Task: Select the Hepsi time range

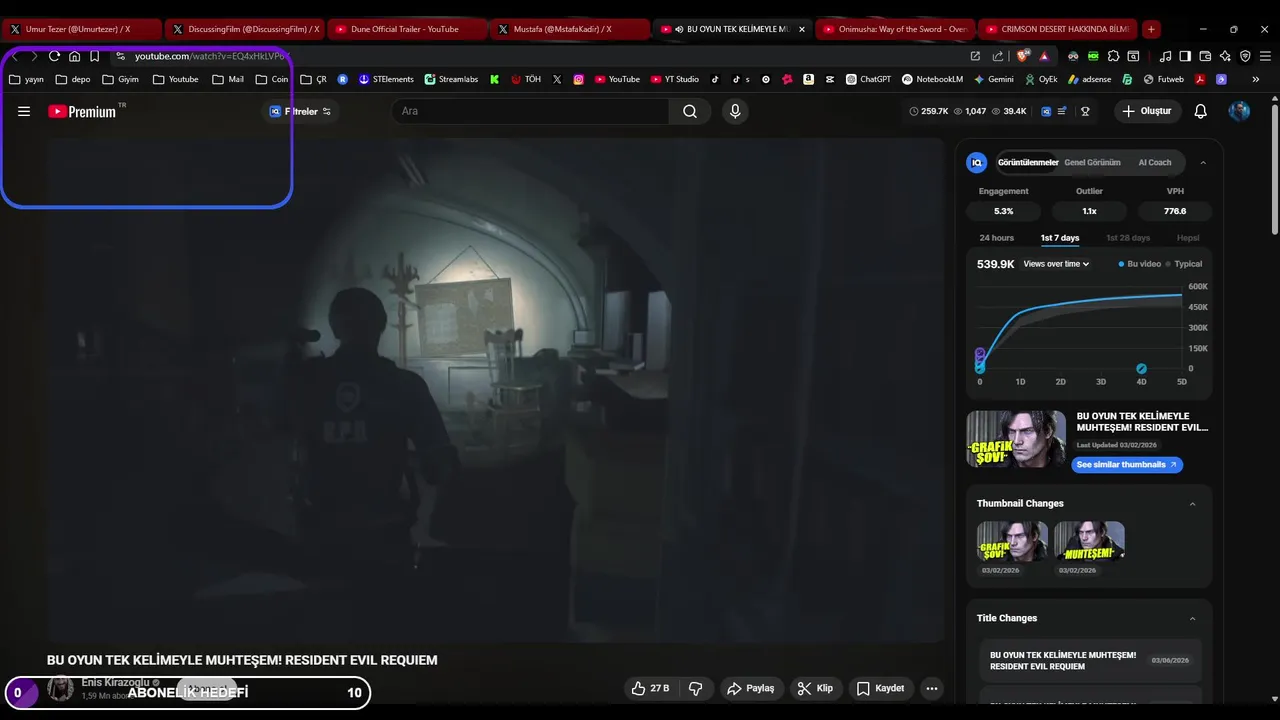Action: pos(1188,238)
